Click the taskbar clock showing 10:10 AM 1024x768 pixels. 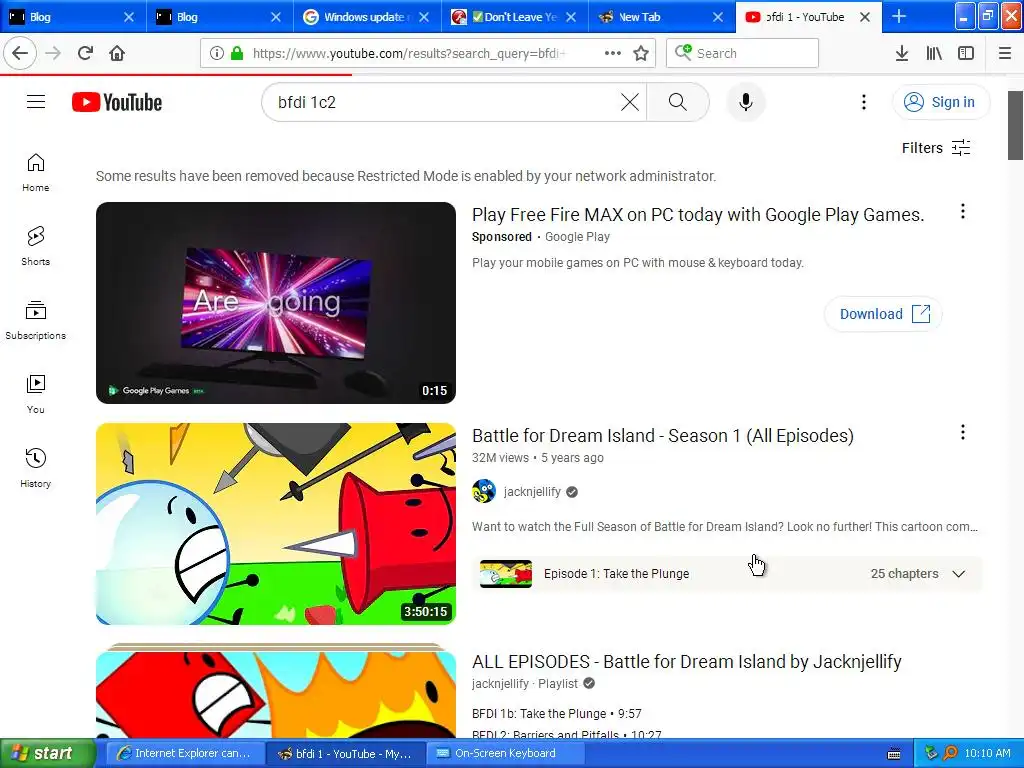(x=987, y=753)
